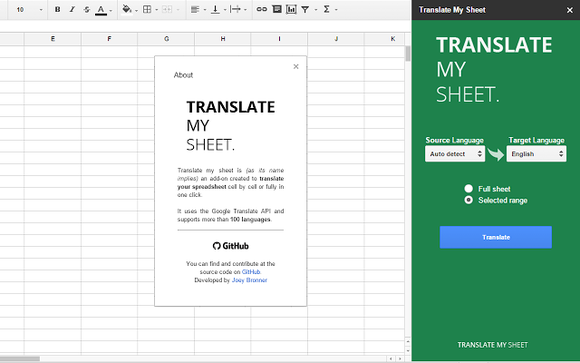
Task: Click the filter funnel icon
Action: point(305,10)
